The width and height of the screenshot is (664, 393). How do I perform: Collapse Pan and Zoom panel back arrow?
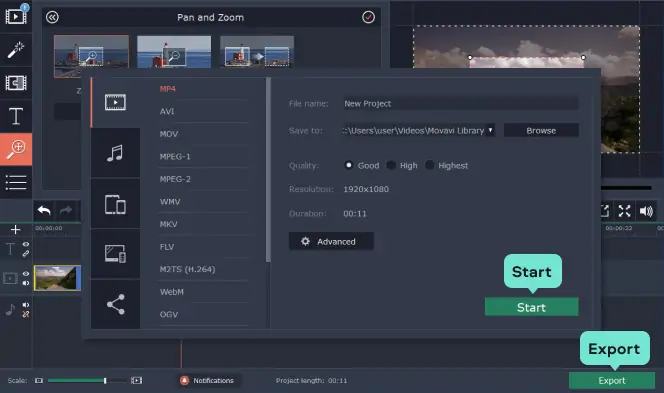point(53,17)
